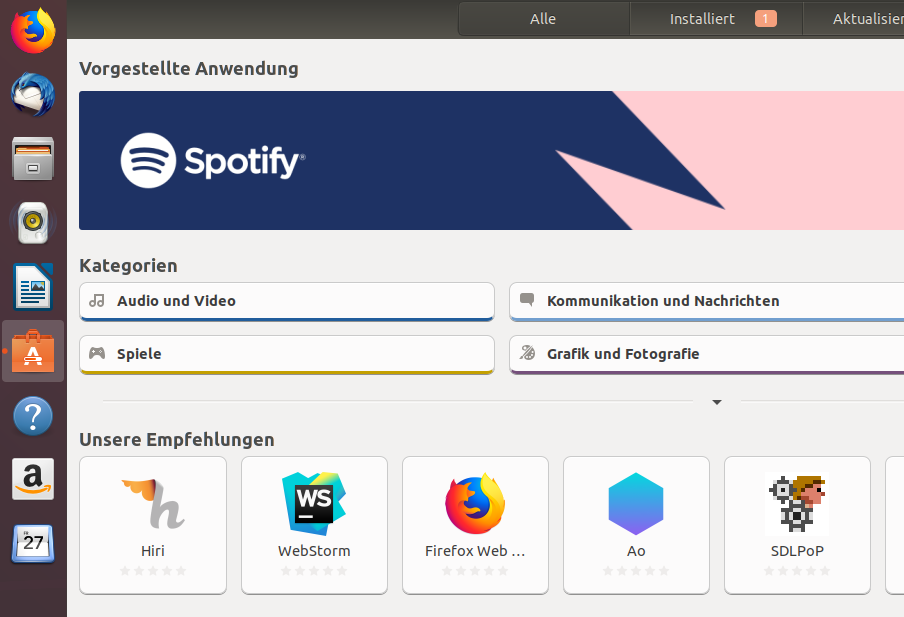The image size is (904, 617).
Task: Open the Spiele category
Action: tap(287, 354)
